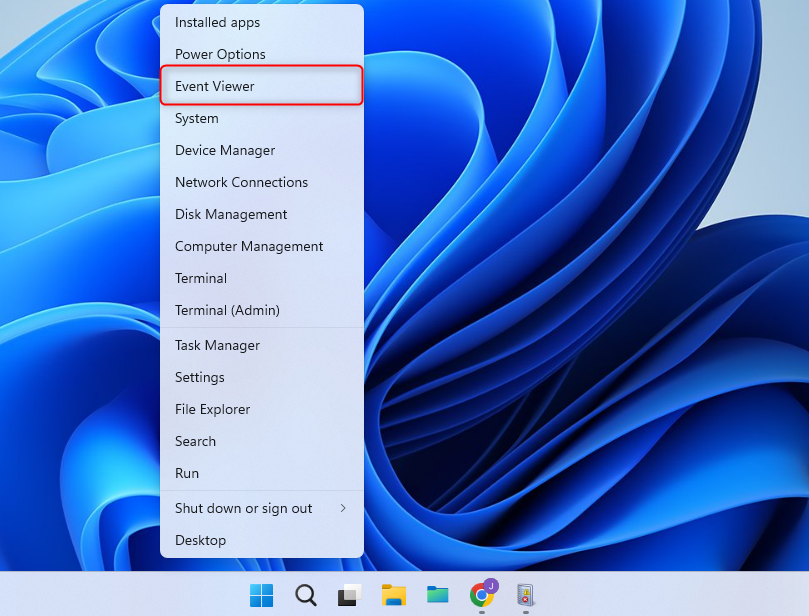Open Windows Search from the taskbar

[305, 595]
